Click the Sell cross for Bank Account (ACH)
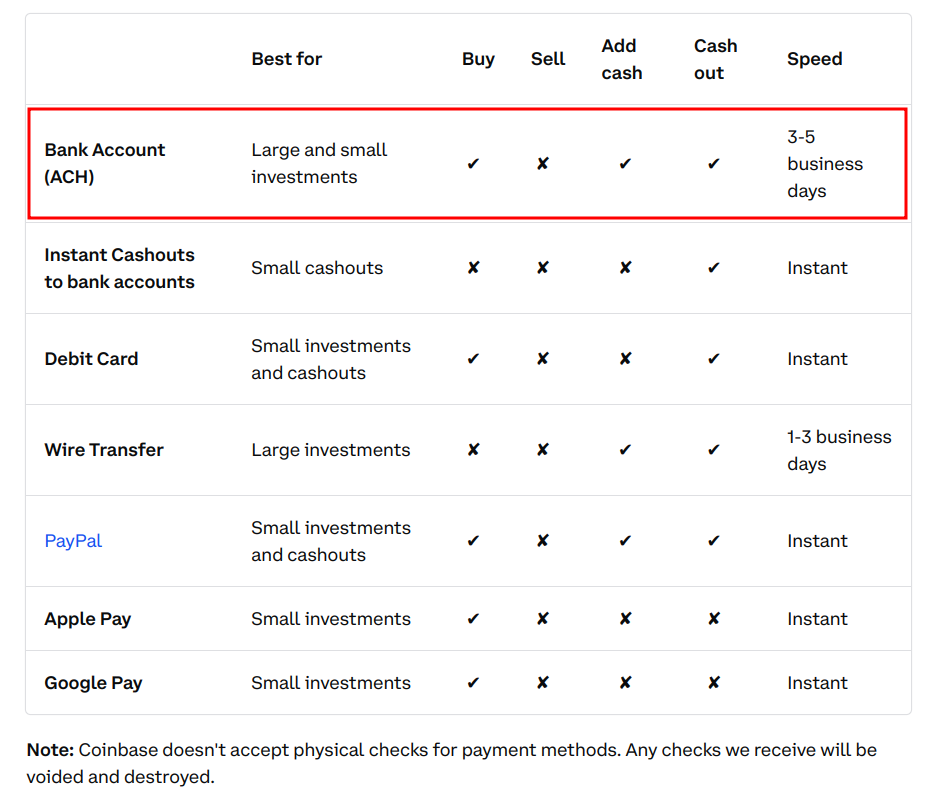The width and height of the screenshot is (940, 808). coord(542,164)
